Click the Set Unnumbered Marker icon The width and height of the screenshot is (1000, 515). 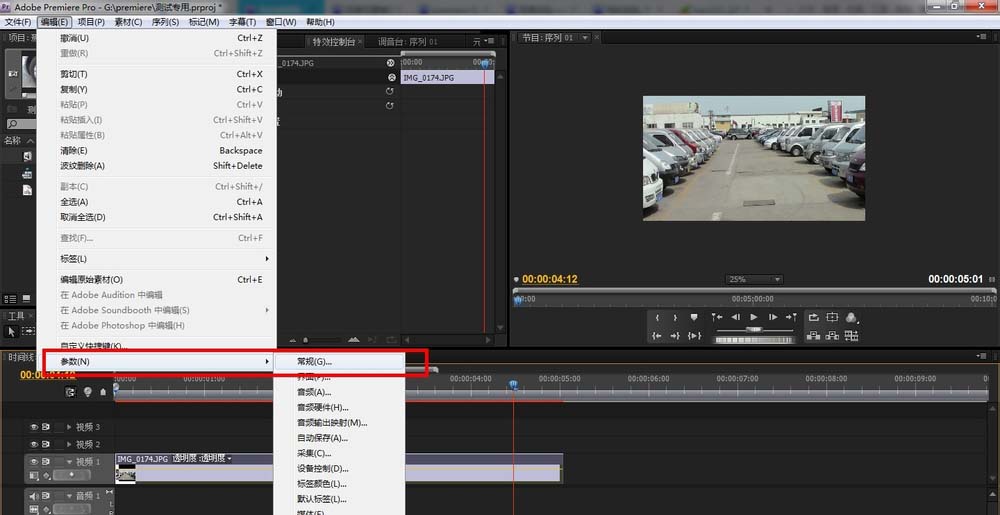click(x=694, y=317)
